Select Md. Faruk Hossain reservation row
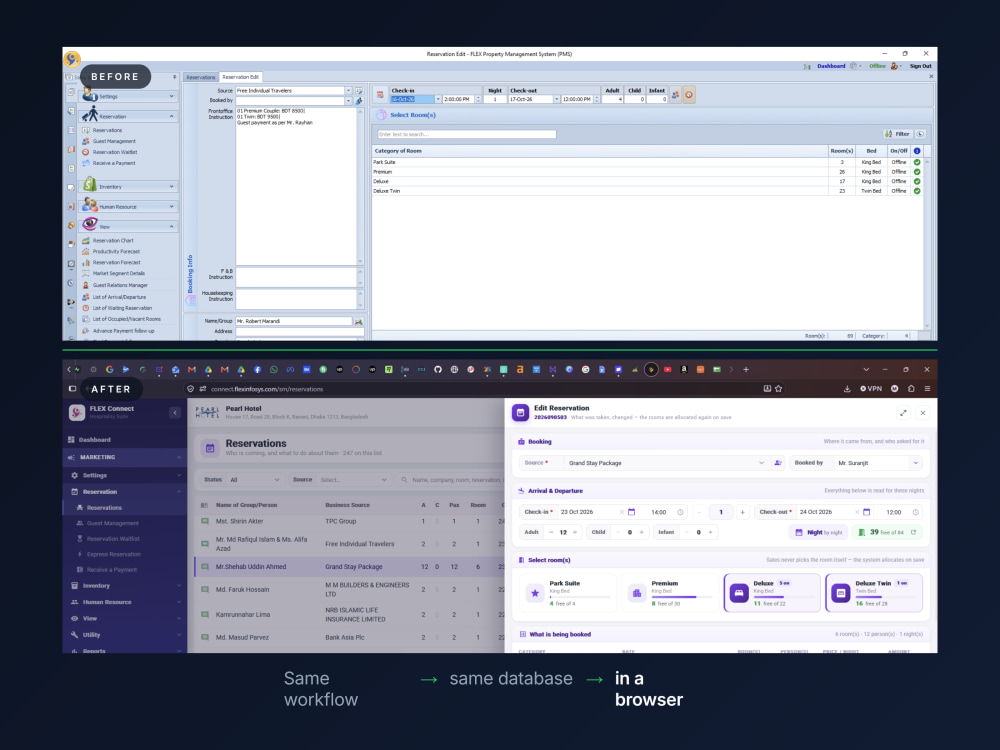This screenshot has height=750, width=1000. pyautogui.click(x=349, y=589)
